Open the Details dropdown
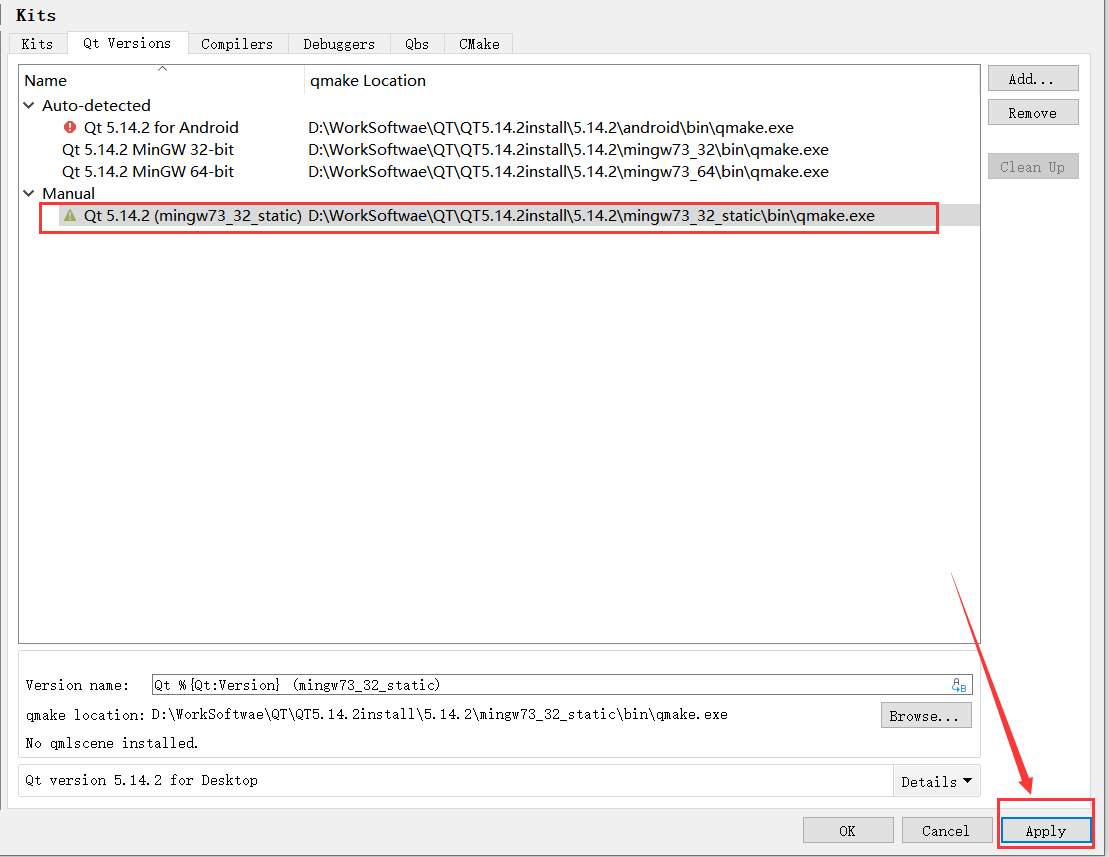This screenshot has height=857, width=1109. pos(936,781)
